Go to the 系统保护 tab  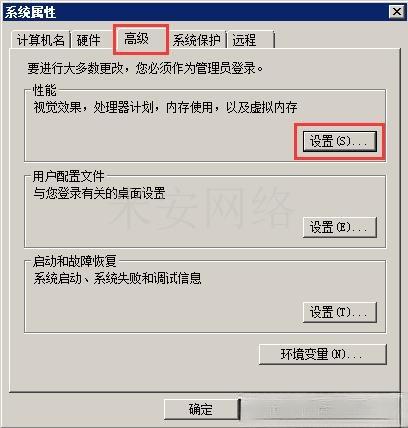197,40
